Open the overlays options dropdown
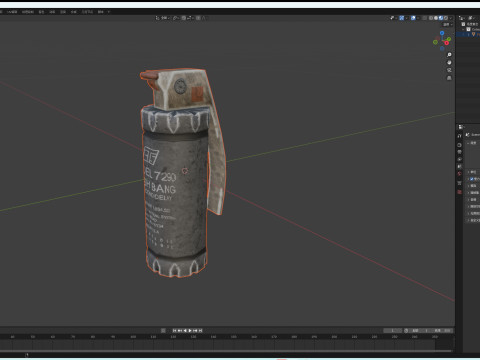This screenshot has width=480, height=360. pos(418,18)
